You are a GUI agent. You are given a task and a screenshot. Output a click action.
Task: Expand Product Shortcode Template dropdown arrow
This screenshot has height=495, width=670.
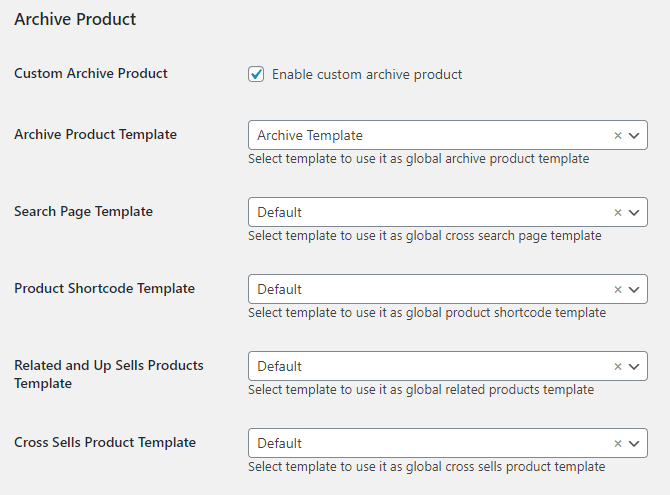click(x=634, y=289)
